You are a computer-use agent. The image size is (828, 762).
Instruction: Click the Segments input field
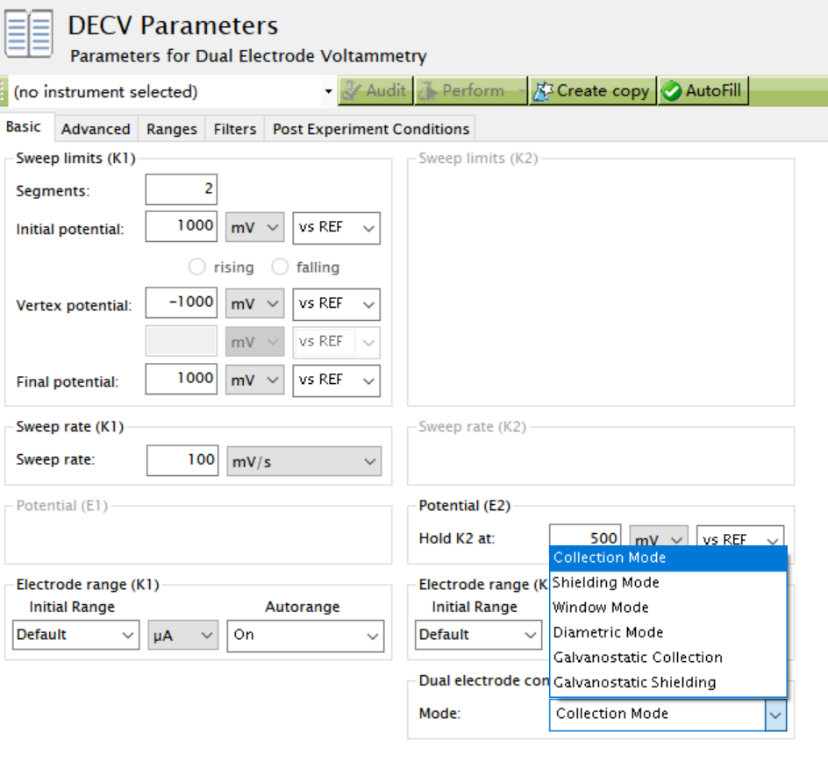tap(180, 190)
